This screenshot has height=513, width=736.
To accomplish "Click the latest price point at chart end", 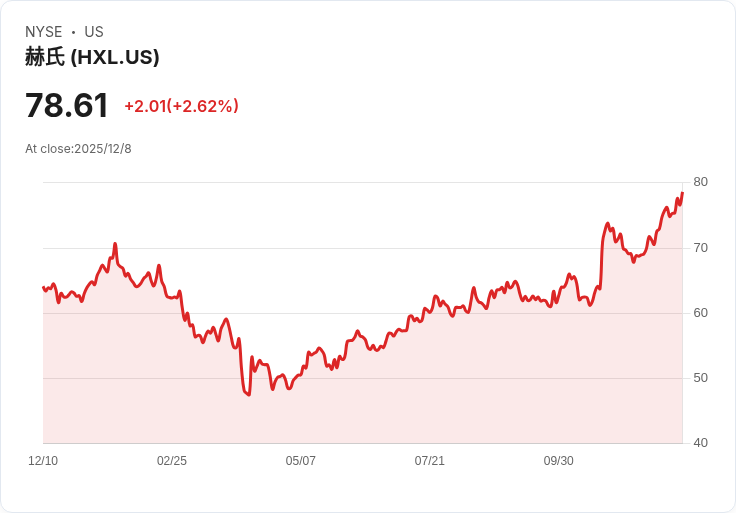I will pos(682,193).
